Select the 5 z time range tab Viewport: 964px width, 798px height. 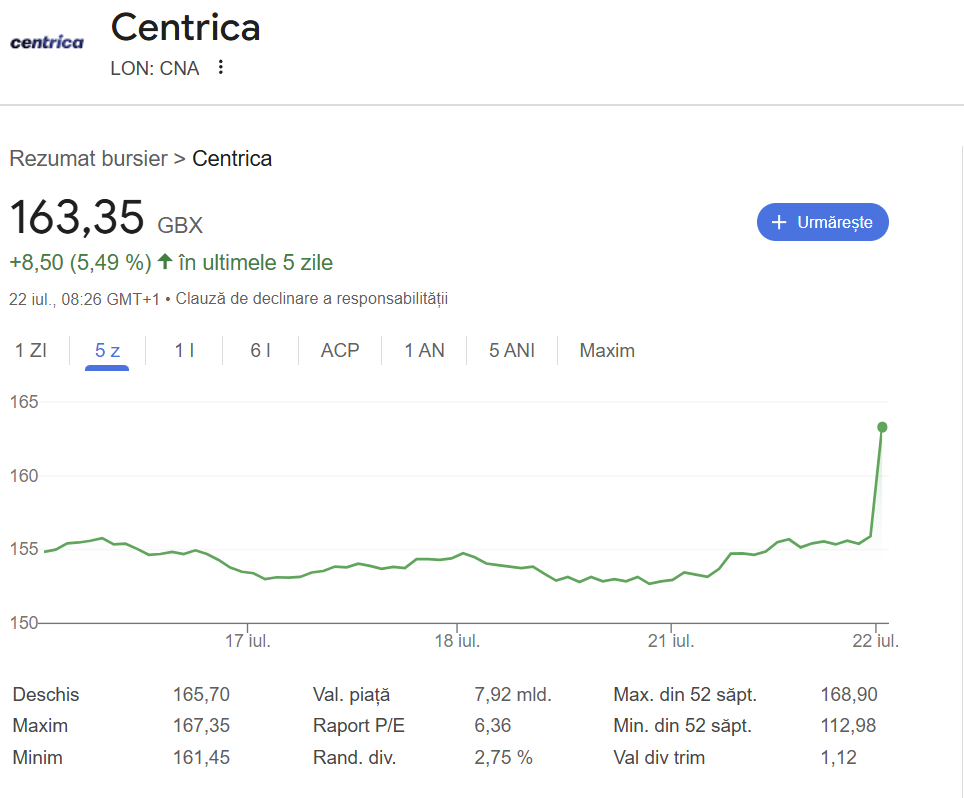(x=107, y=350)
